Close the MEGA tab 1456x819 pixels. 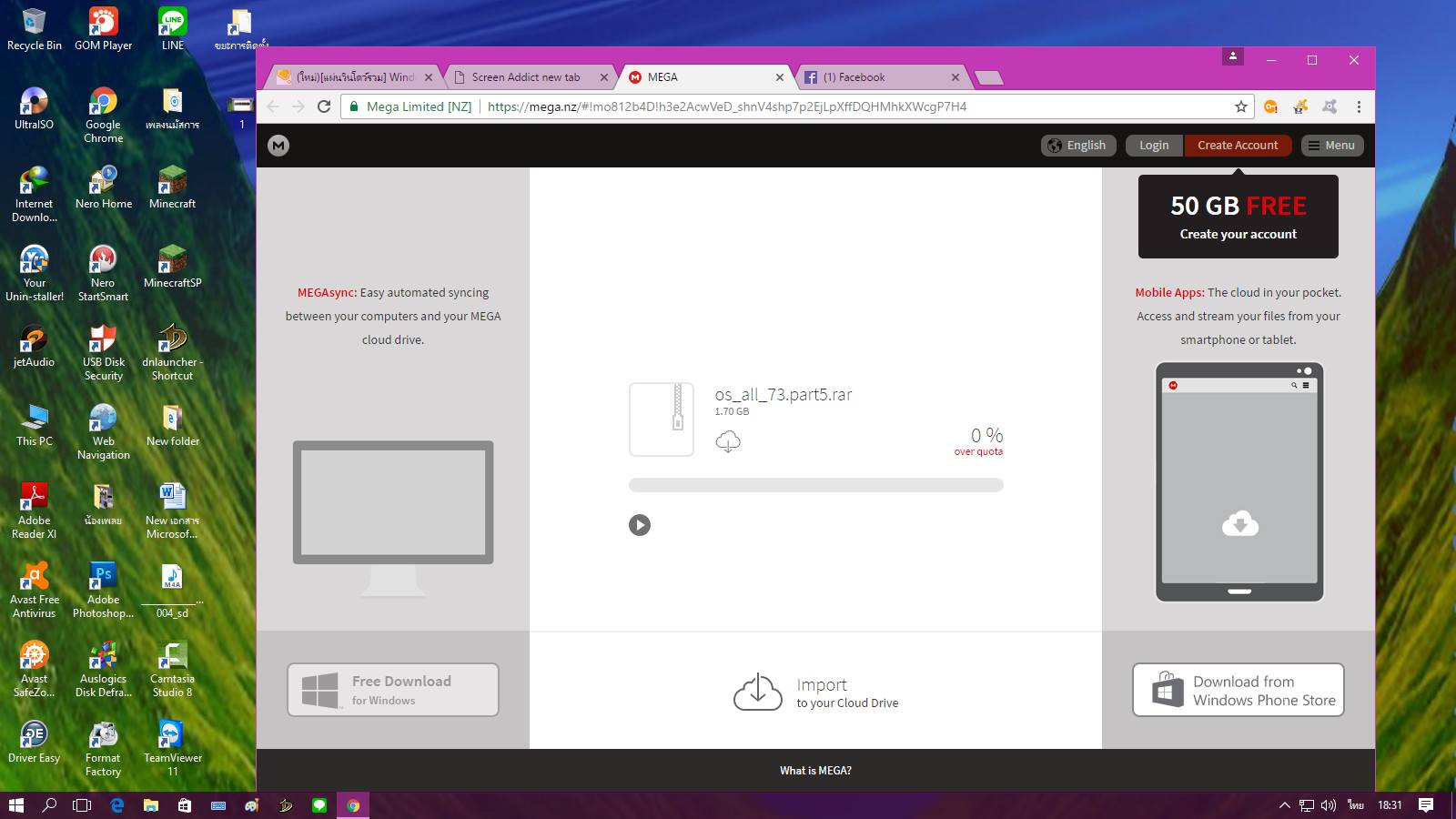point(780,77)
